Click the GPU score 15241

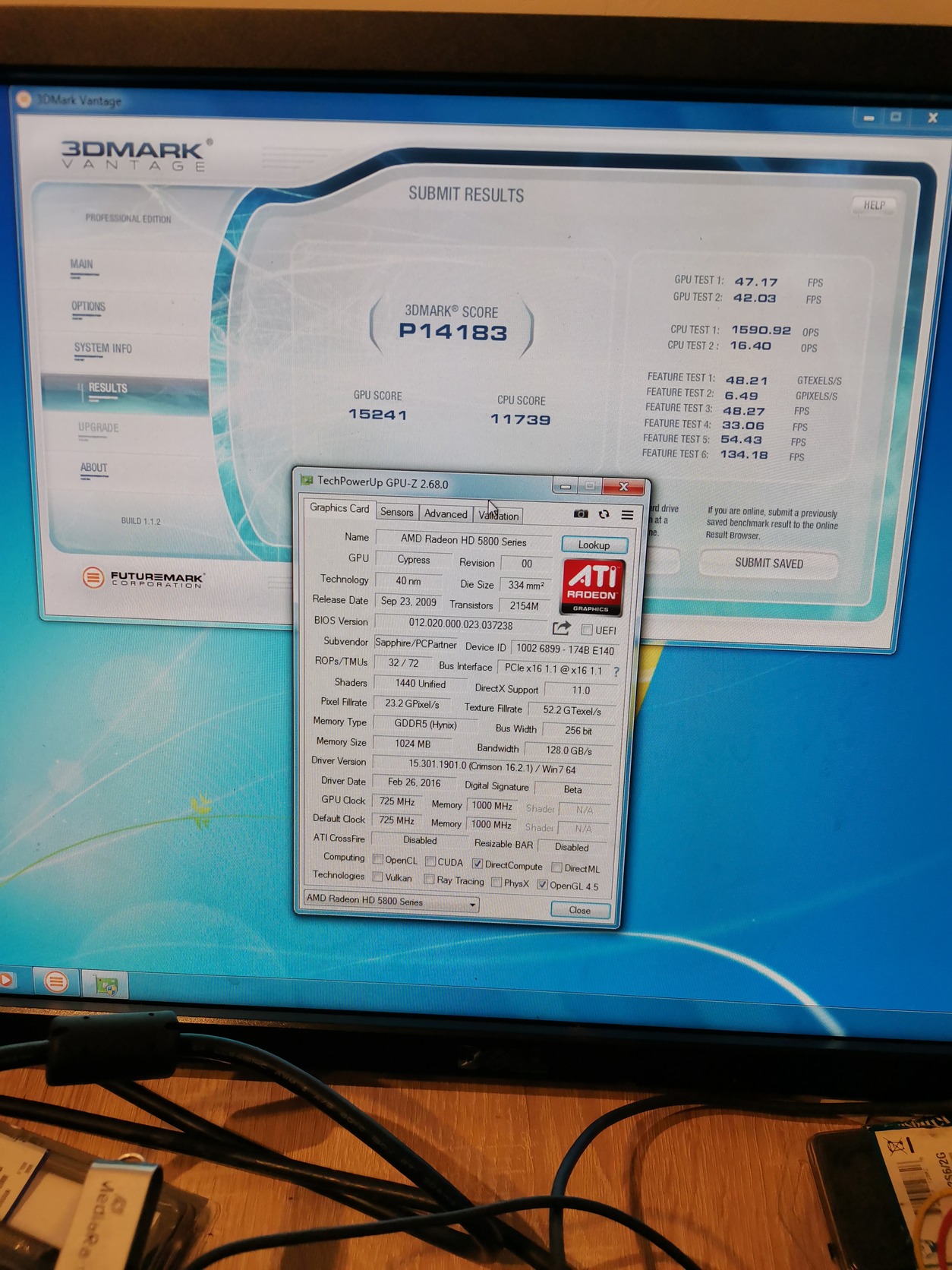point(378,415)
